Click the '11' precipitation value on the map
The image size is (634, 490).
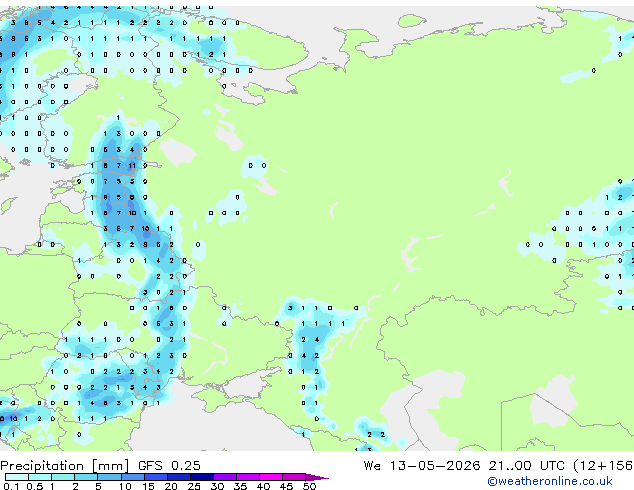click(x=132, y=165)
